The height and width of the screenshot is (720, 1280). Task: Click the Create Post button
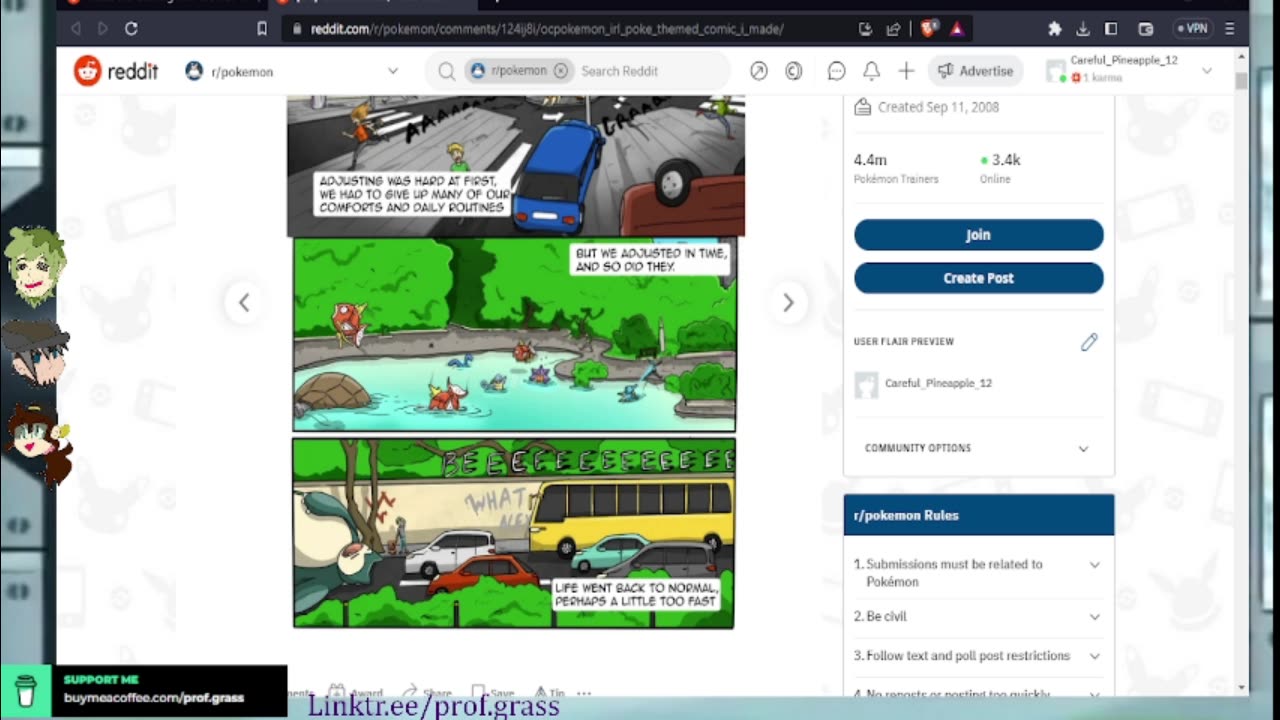(978, 278)
